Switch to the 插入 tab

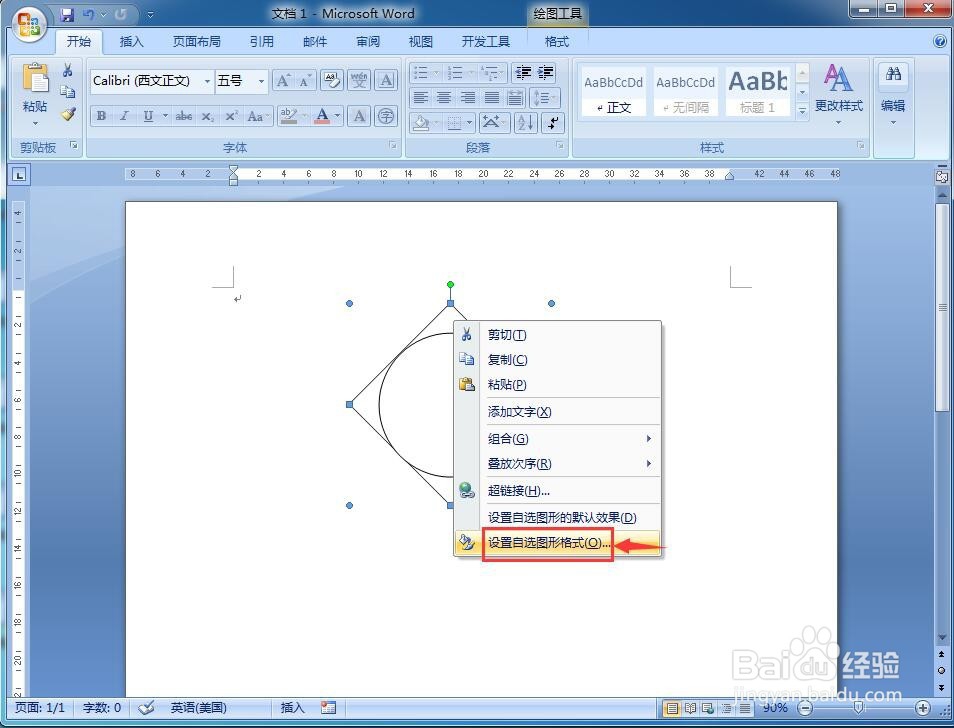point(131,41)
